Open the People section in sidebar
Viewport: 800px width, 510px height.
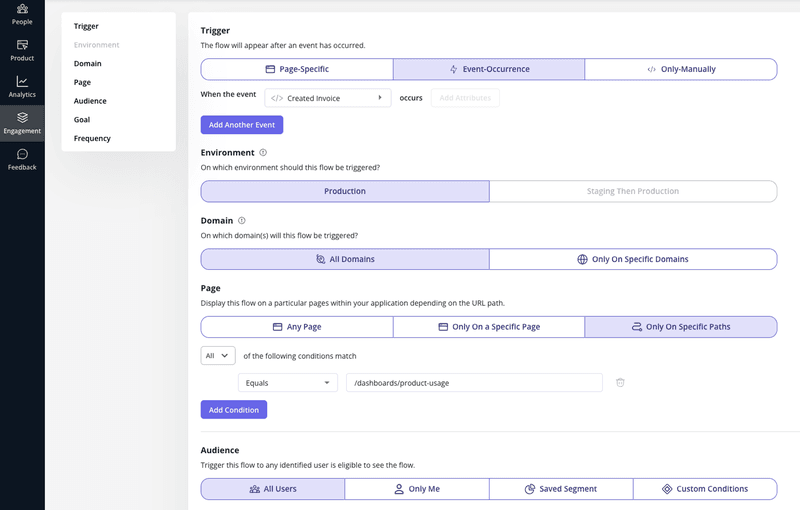pos(22,14)
